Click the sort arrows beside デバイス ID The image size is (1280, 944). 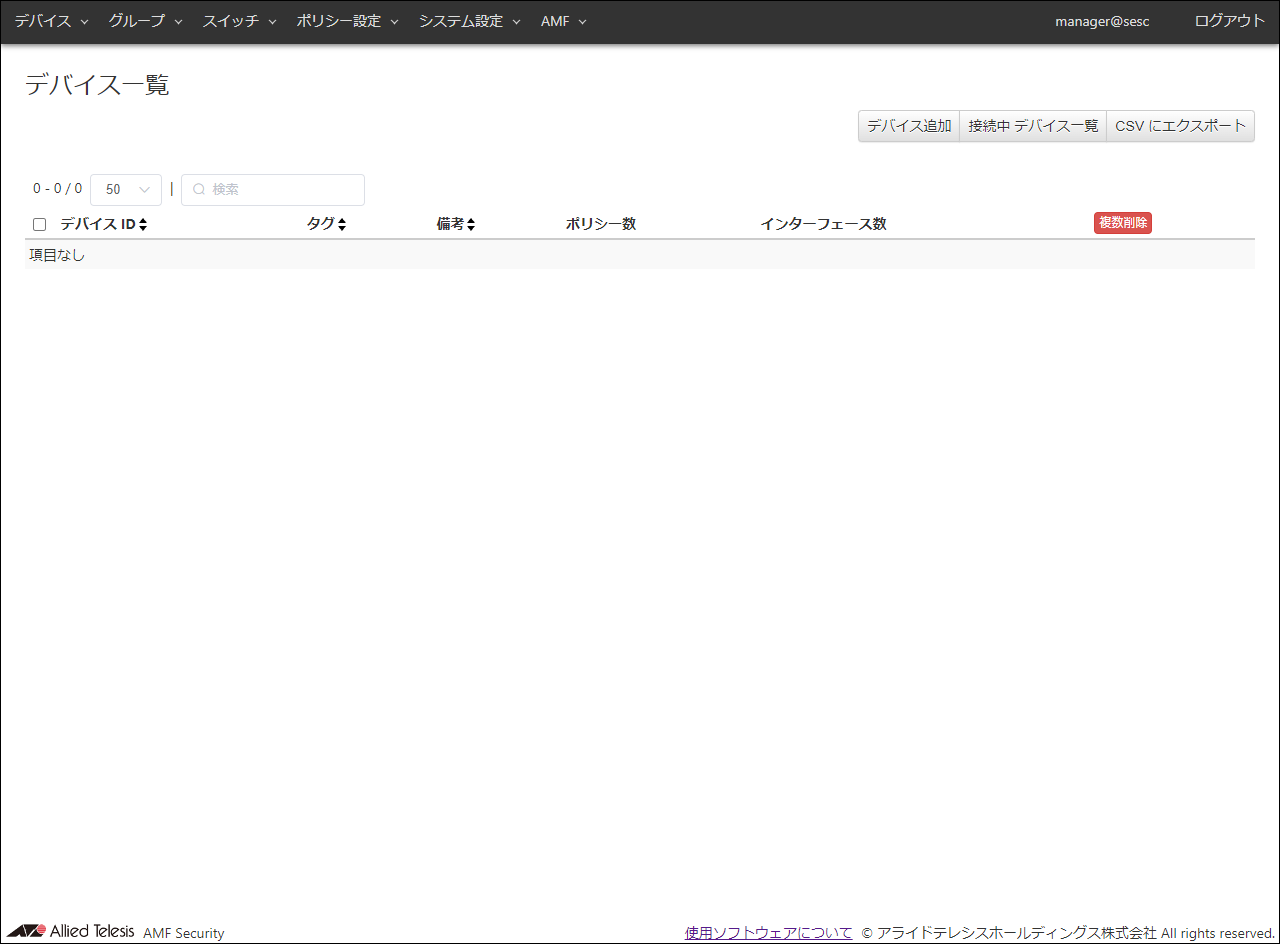tap(143, 225)
